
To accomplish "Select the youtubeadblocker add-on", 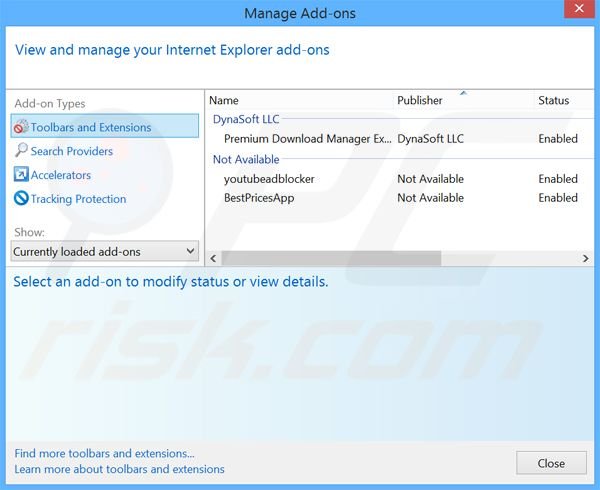I will [269, 179].
